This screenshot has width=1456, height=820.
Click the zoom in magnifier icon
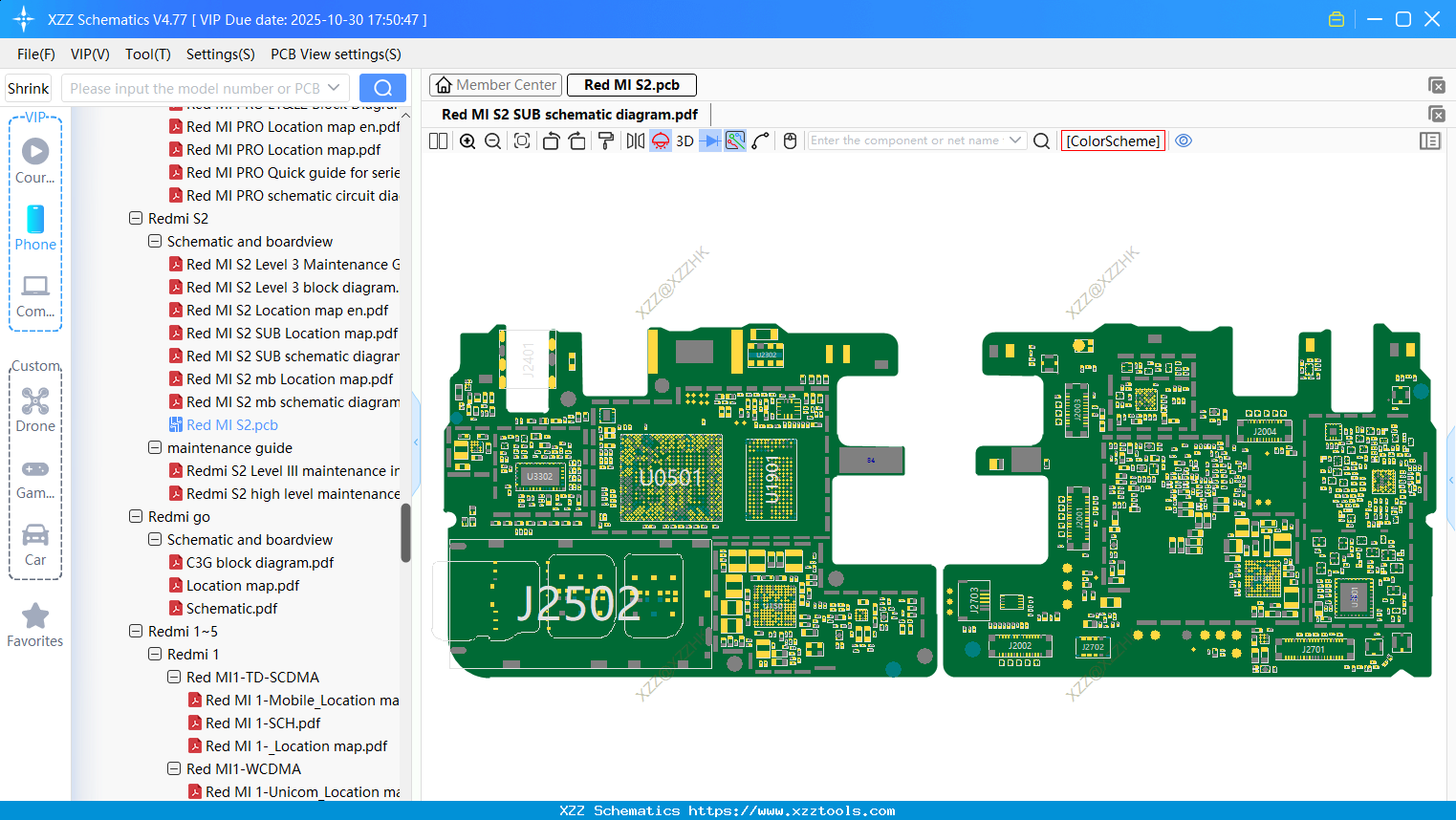(467, 141)
